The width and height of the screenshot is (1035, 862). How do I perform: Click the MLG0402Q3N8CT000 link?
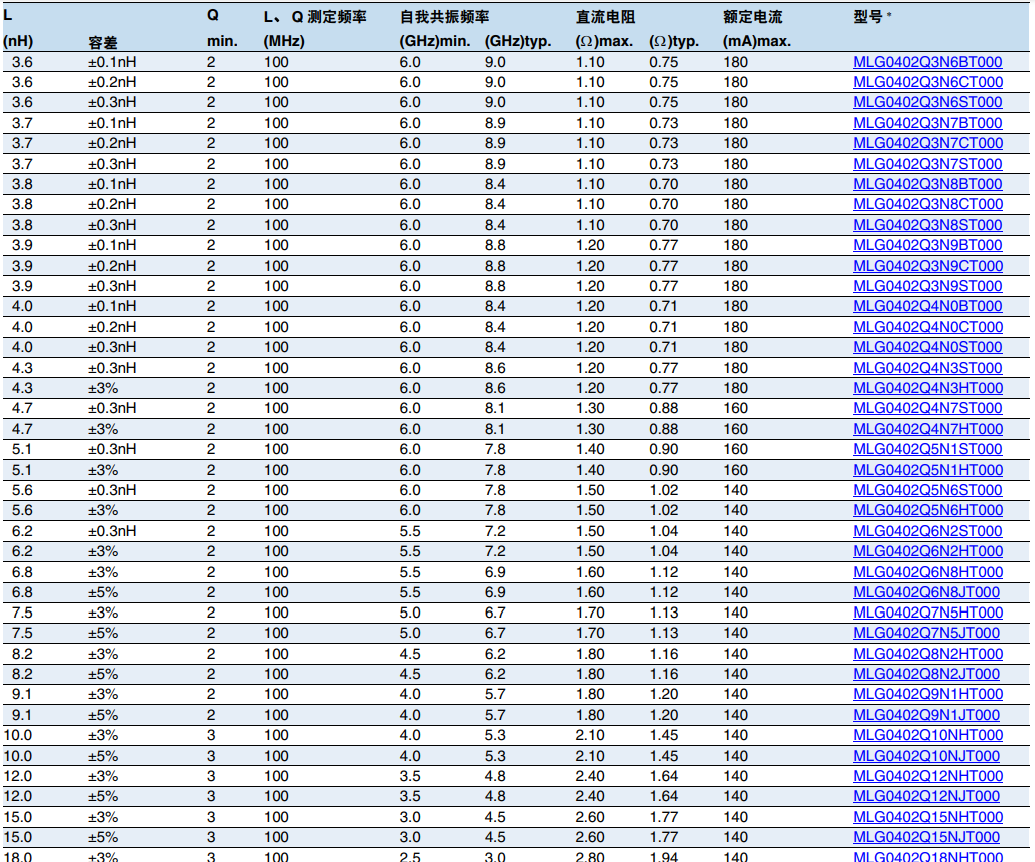927,204
